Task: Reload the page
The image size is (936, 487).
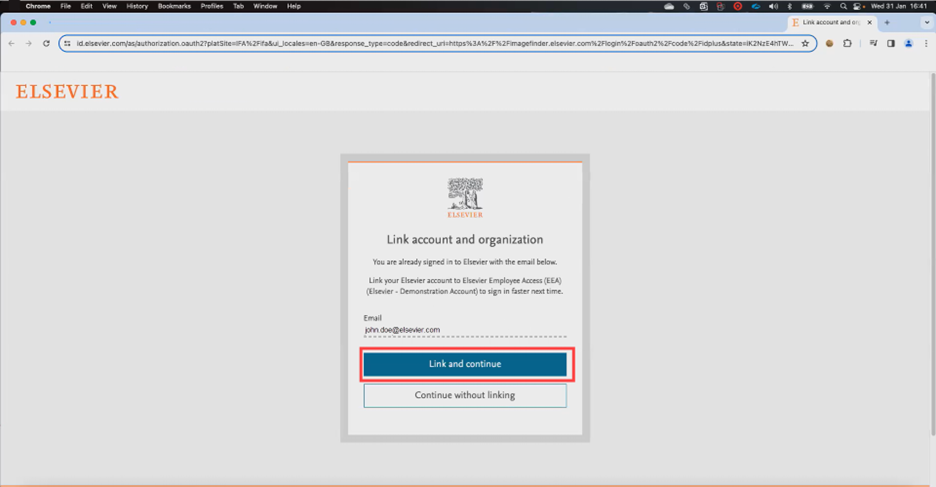Action: point(46,43)
